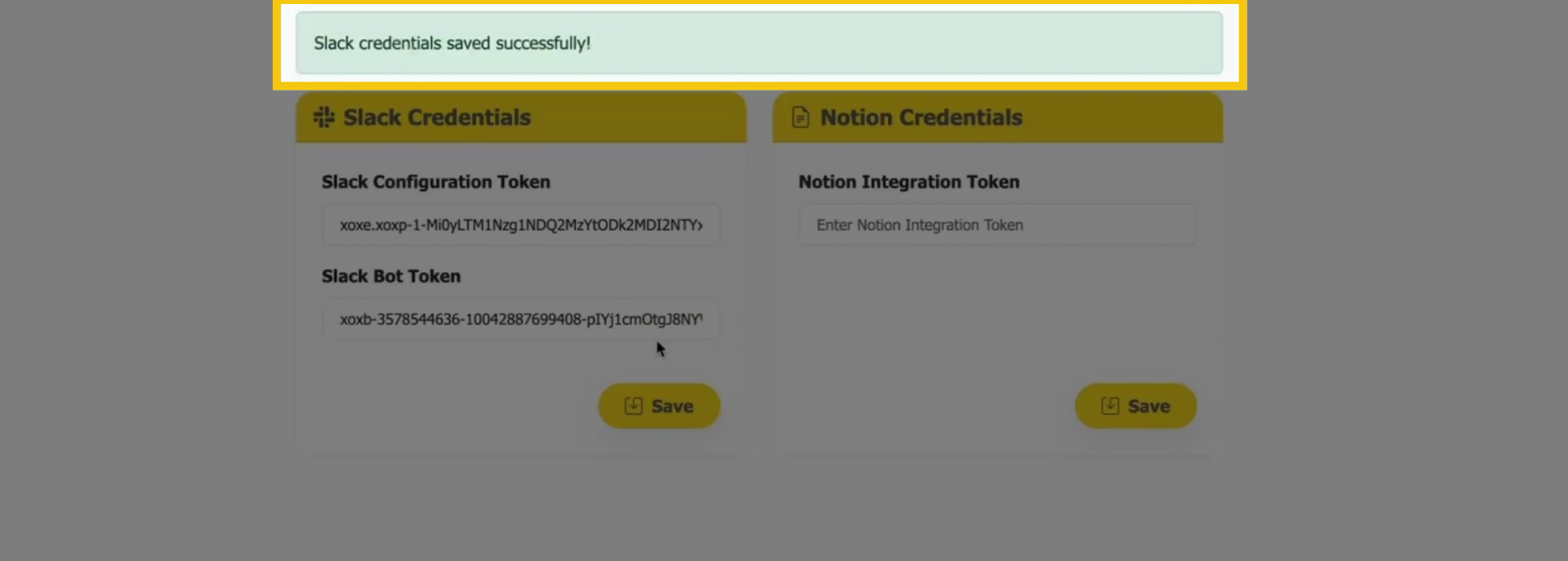Save the Notion credentials
The image size is (1568, 561).
tap(1135, 406)
